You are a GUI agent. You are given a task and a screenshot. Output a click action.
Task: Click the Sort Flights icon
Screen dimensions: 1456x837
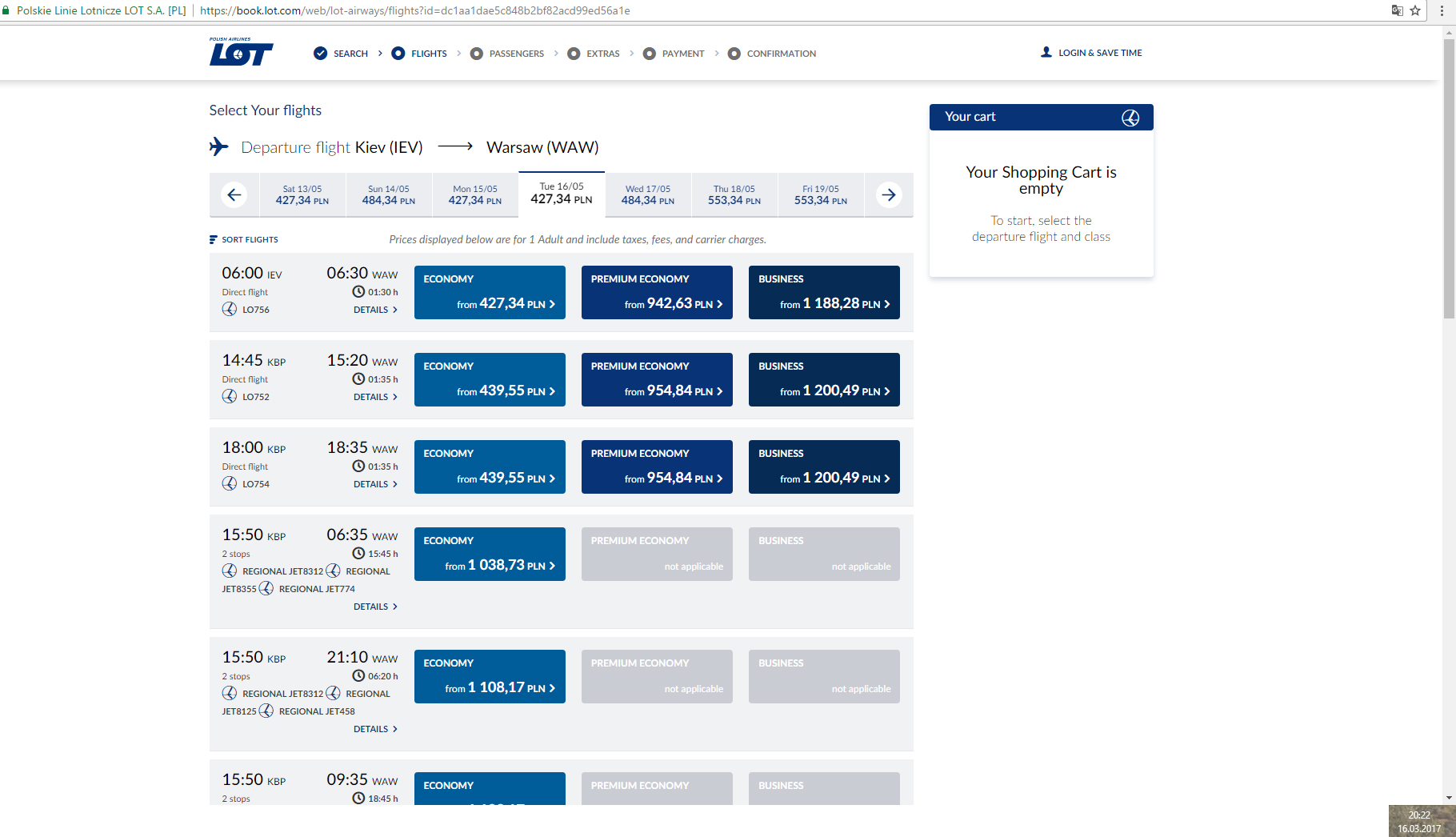coord(213,239)
